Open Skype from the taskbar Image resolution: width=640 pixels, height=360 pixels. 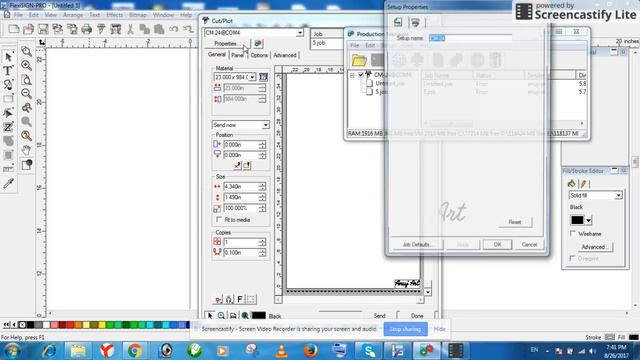click(369, 351)
